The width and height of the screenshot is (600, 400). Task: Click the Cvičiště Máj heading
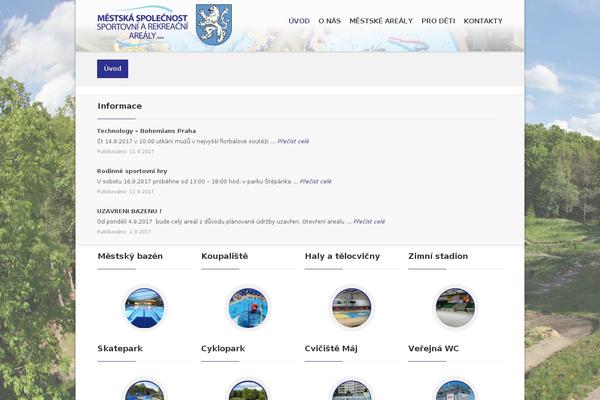[331, 348]
